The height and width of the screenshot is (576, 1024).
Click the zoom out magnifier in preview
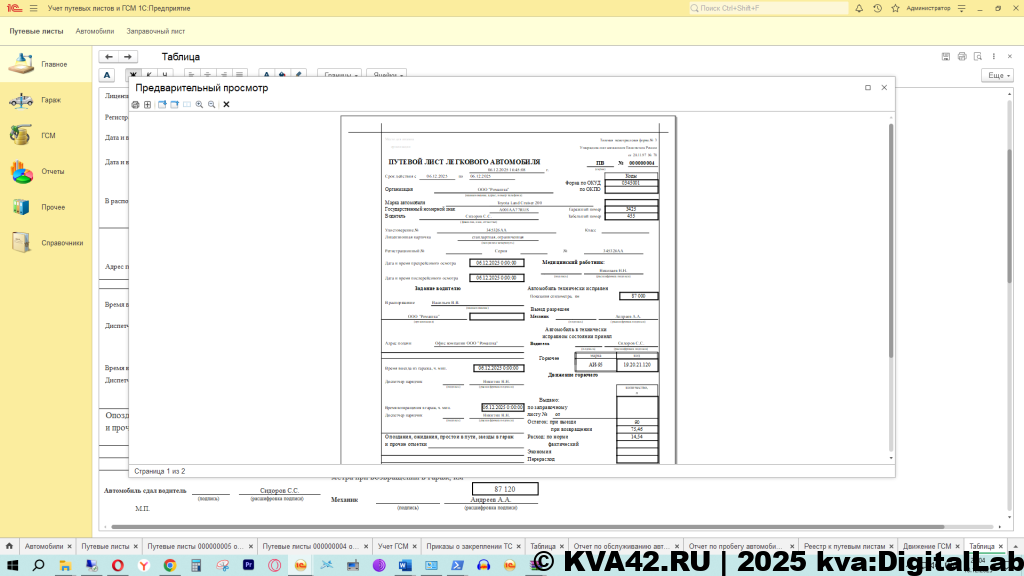click(x=211, y=104)
